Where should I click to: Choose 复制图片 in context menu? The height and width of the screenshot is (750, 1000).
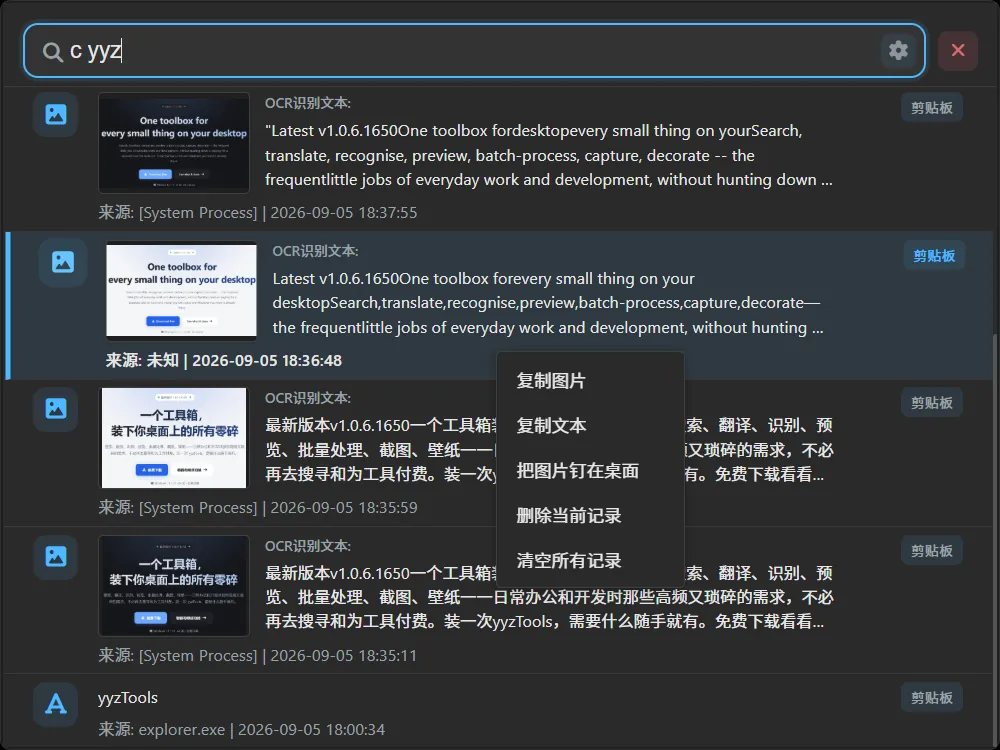(x=590, y=381)
